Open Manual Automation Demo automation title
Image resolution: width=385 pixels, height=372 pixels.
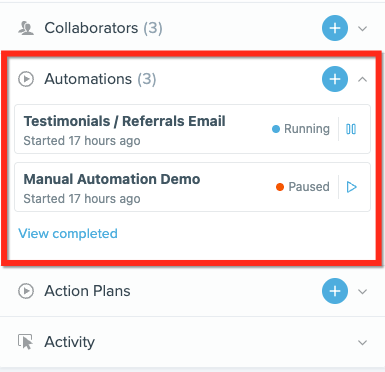click(112, 179)
